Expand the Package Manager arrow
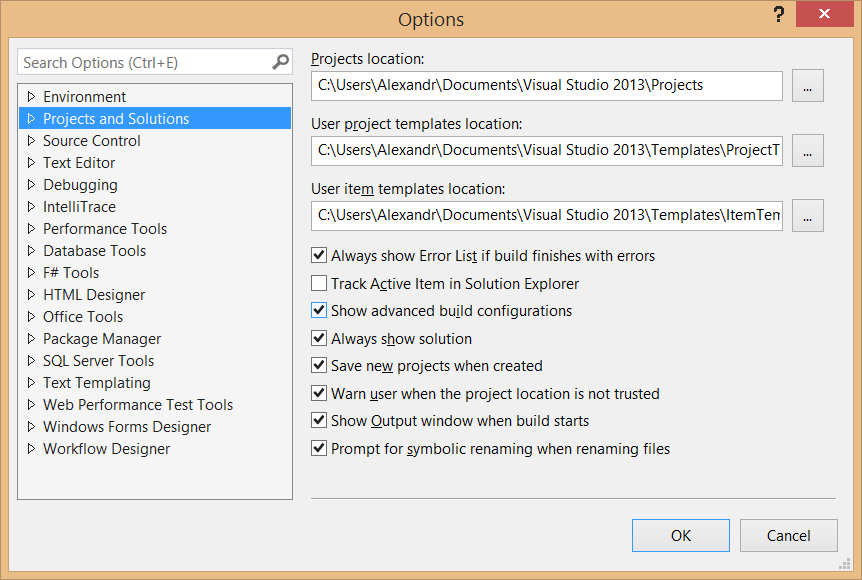 click(x=31, y=338)
